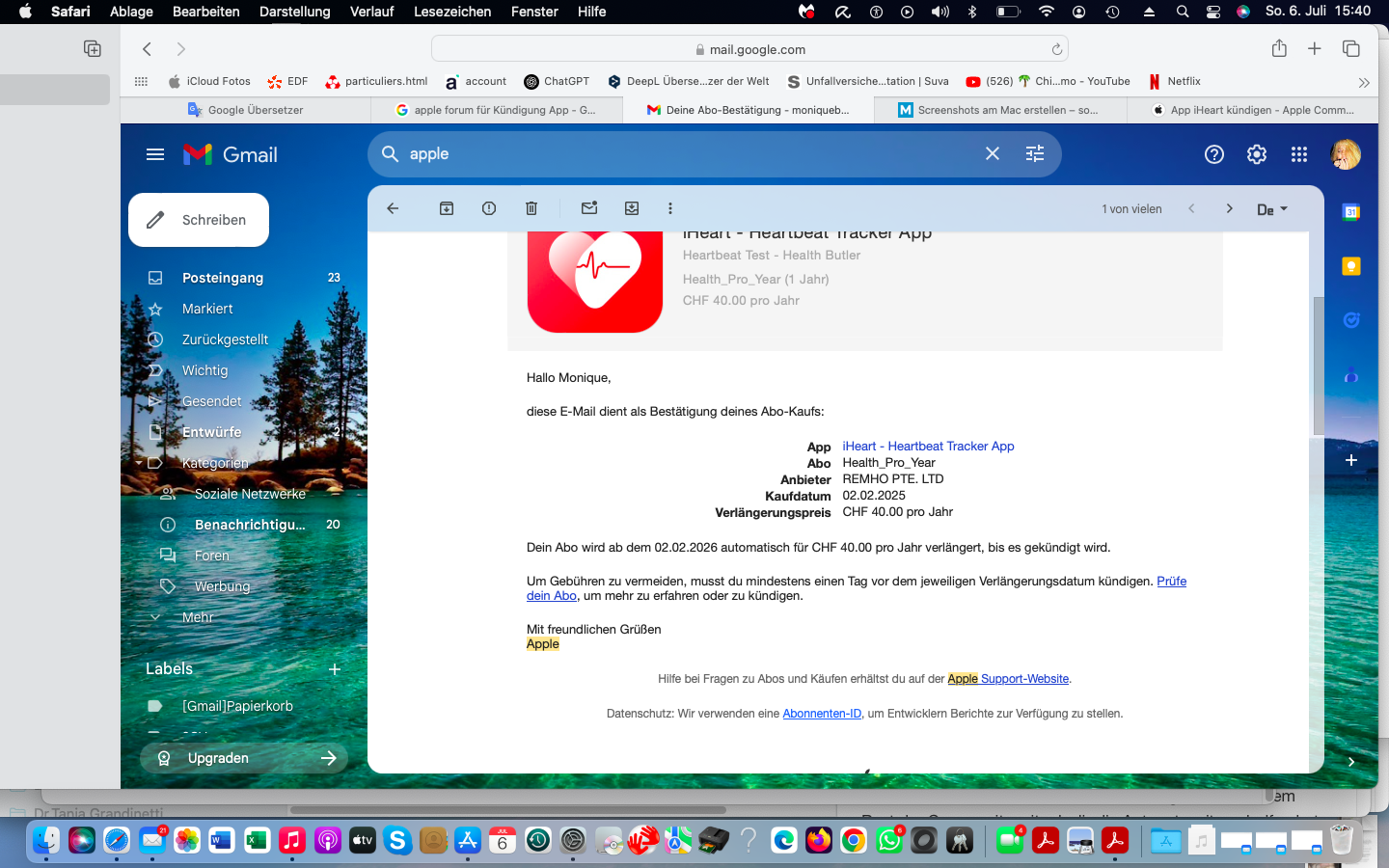
Task: Show search filter options
Action: [1035, 154]
